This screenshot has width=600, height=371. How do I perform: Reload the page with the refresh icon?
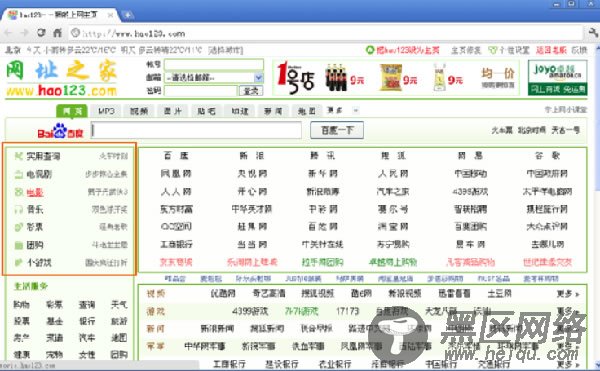click(x=41, y=33)
